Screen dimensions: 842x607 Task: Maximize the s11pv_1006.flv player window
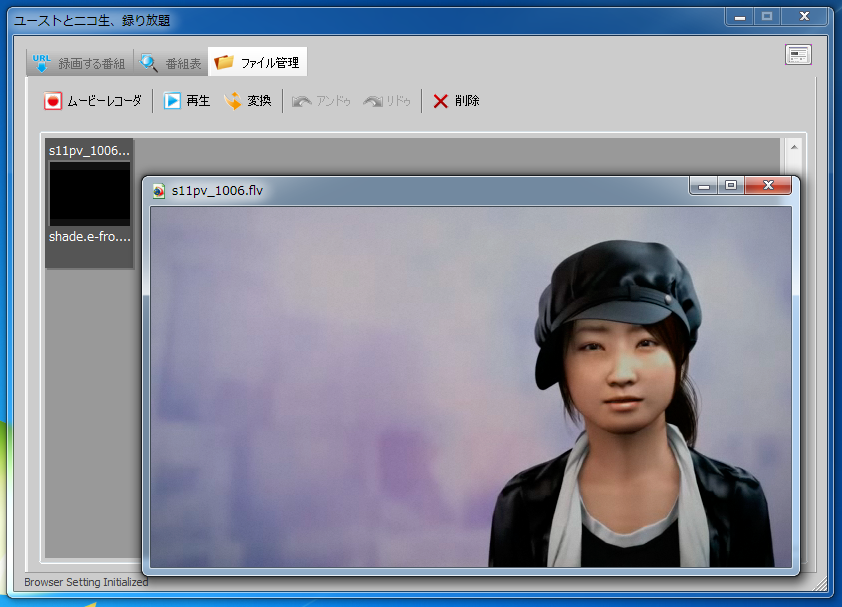[731, 185]
